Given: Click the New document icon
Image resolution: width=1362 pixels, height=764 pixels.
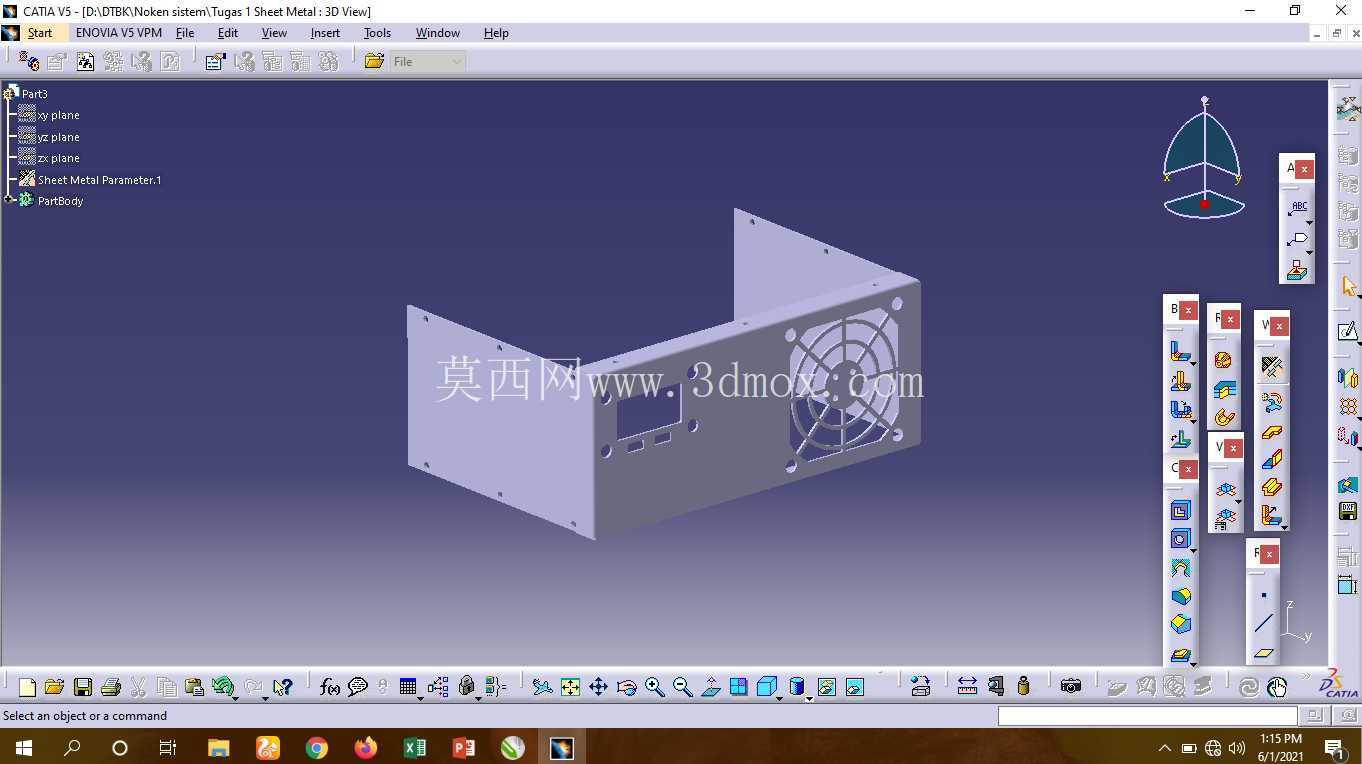Looking at the screenshot, I should tap(27, 687).
